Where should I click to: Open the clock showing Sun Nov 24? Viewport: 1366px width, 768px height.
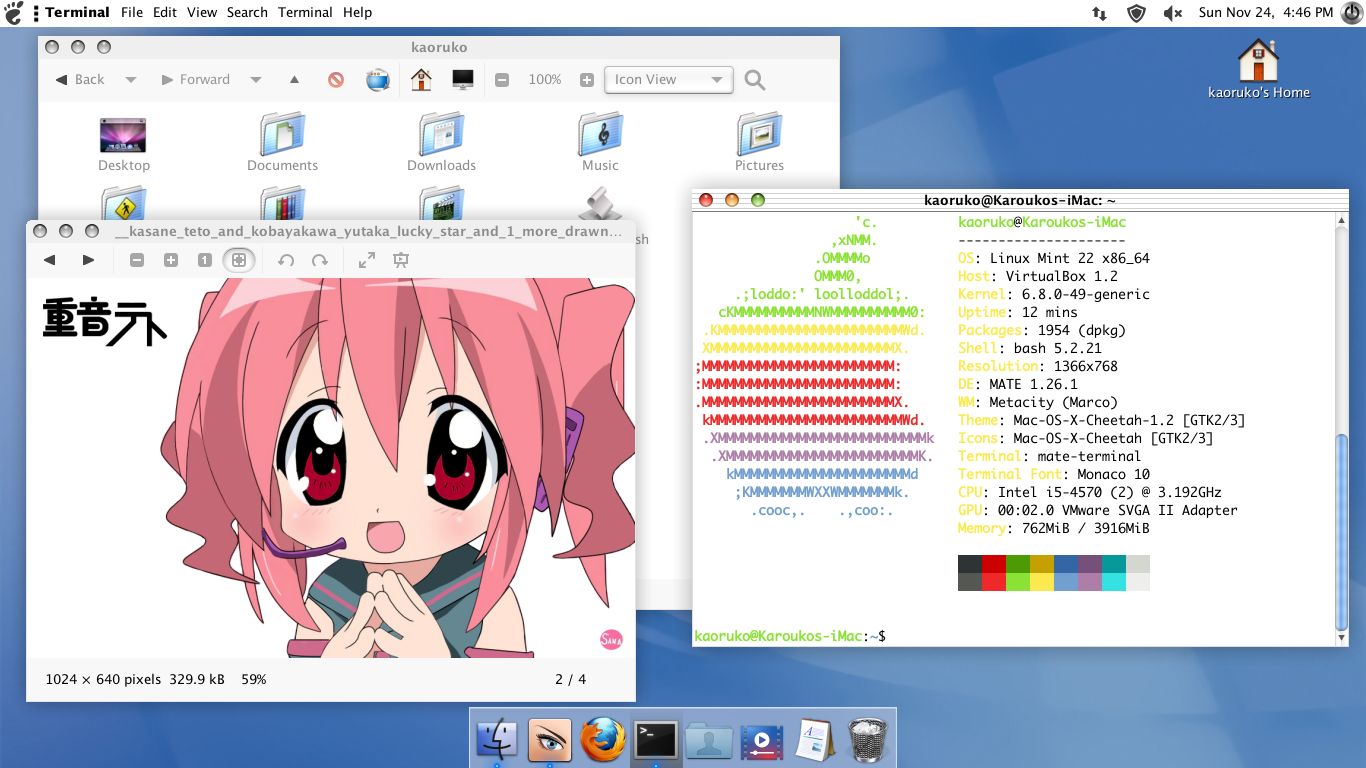[1266, 13]
